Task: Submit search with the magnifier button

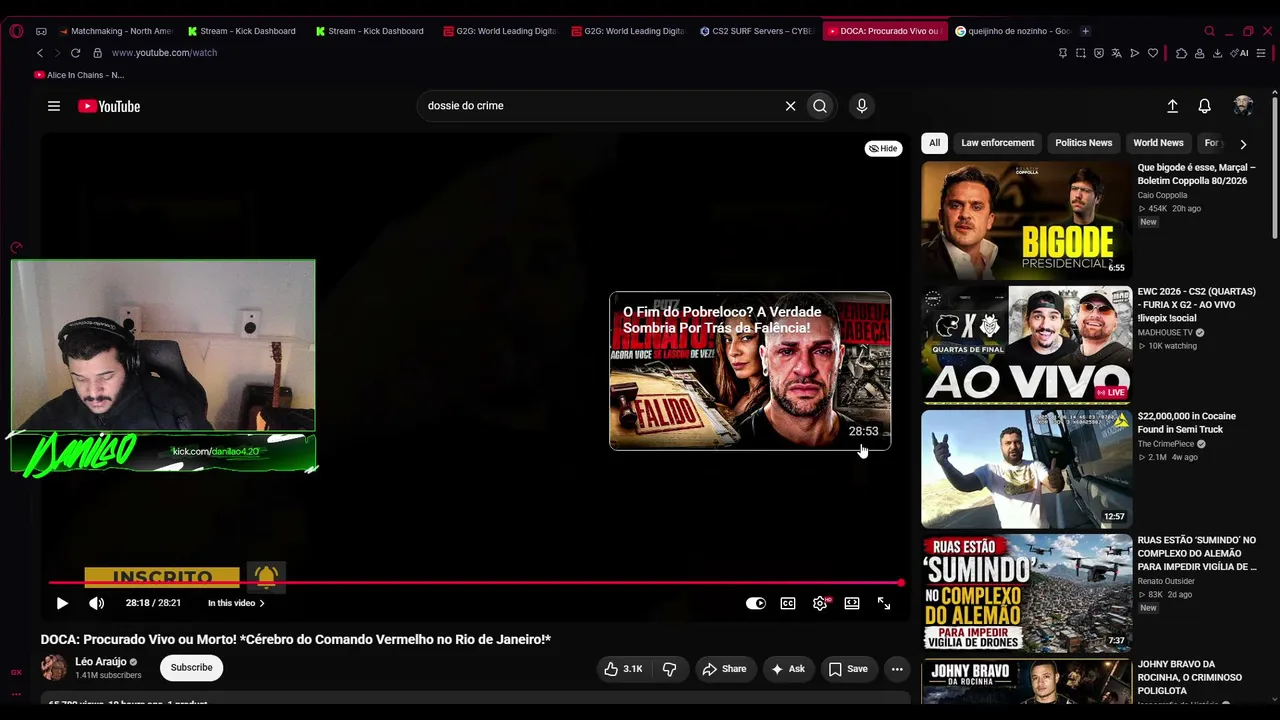Action: [820, 106]
